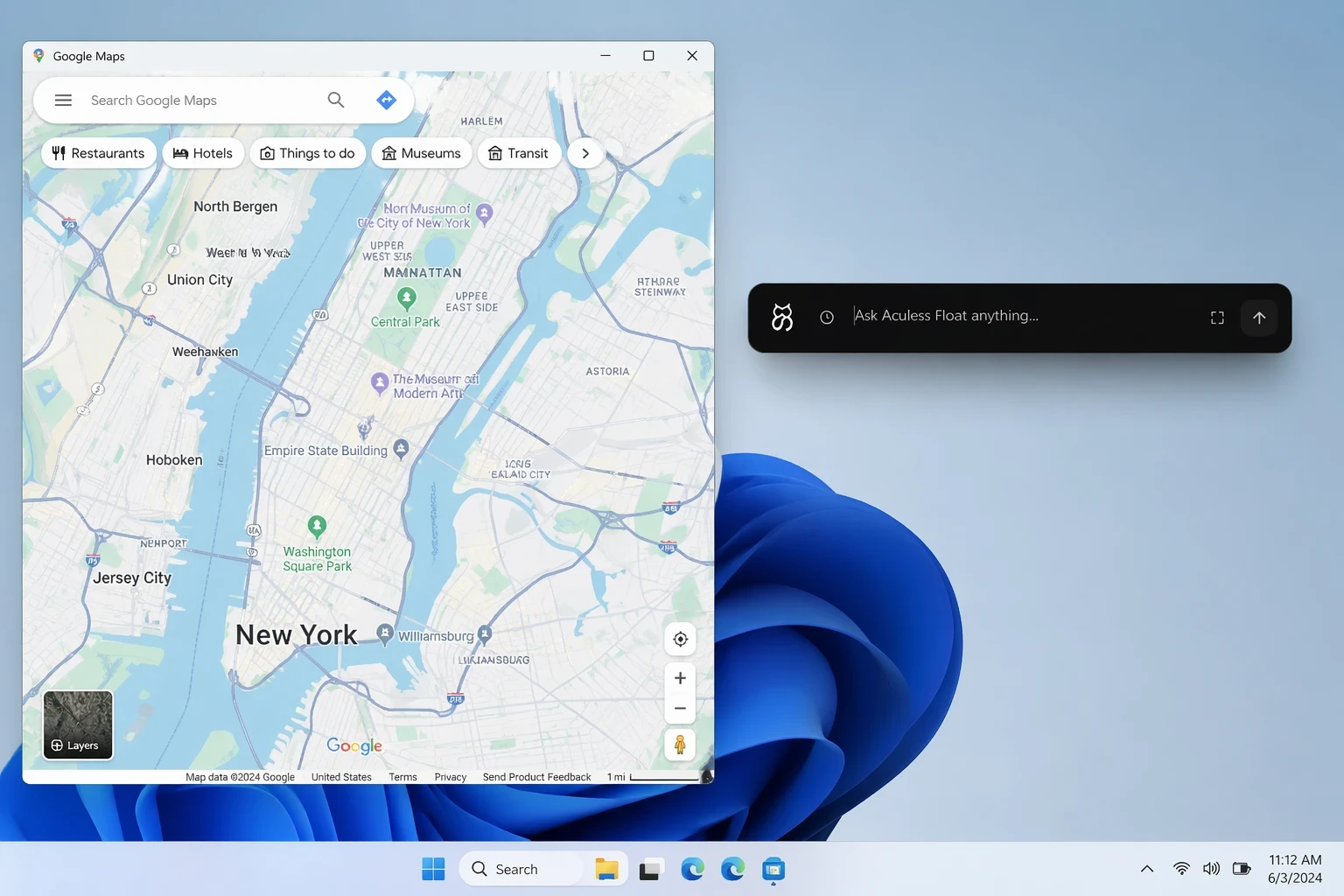This screenshot has width=1344, height=896.
Task: Open File Explorer from the taskbar
Action: (x=606, y=869)
